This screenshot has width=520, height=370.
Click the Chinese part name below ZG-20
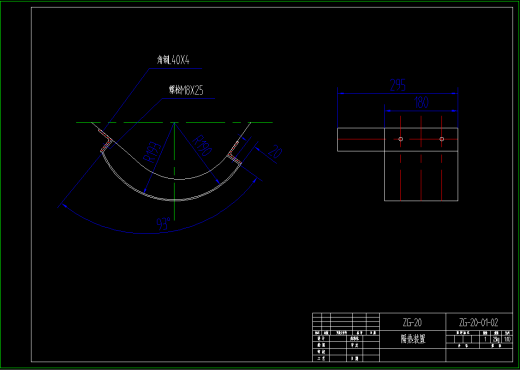(413, 339)
